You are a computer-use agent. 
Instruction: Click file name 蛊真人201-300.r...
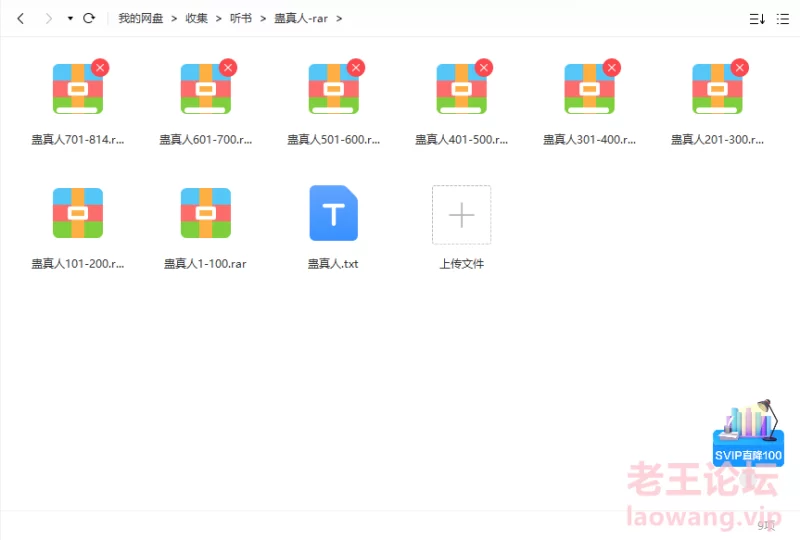[x=717, y=139]
